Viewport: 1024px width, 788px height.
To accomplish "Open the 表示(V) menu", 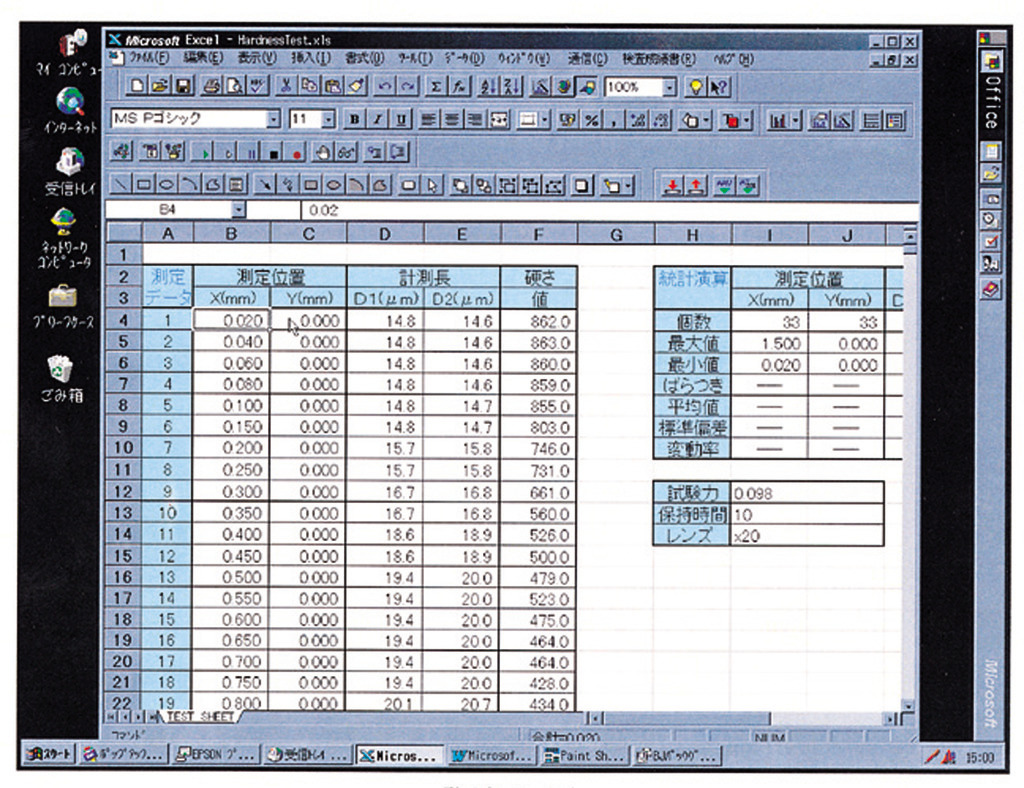I will point(257,58).
